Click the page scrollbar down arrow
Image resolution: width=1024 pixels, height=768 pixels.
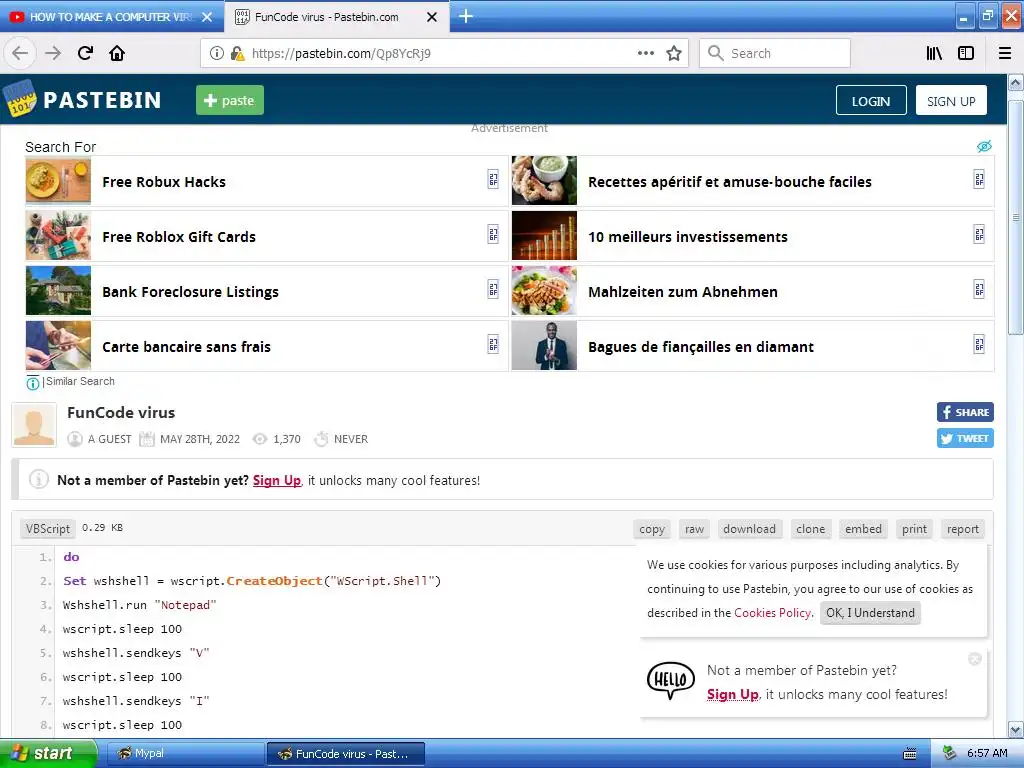coord(1015,729)
